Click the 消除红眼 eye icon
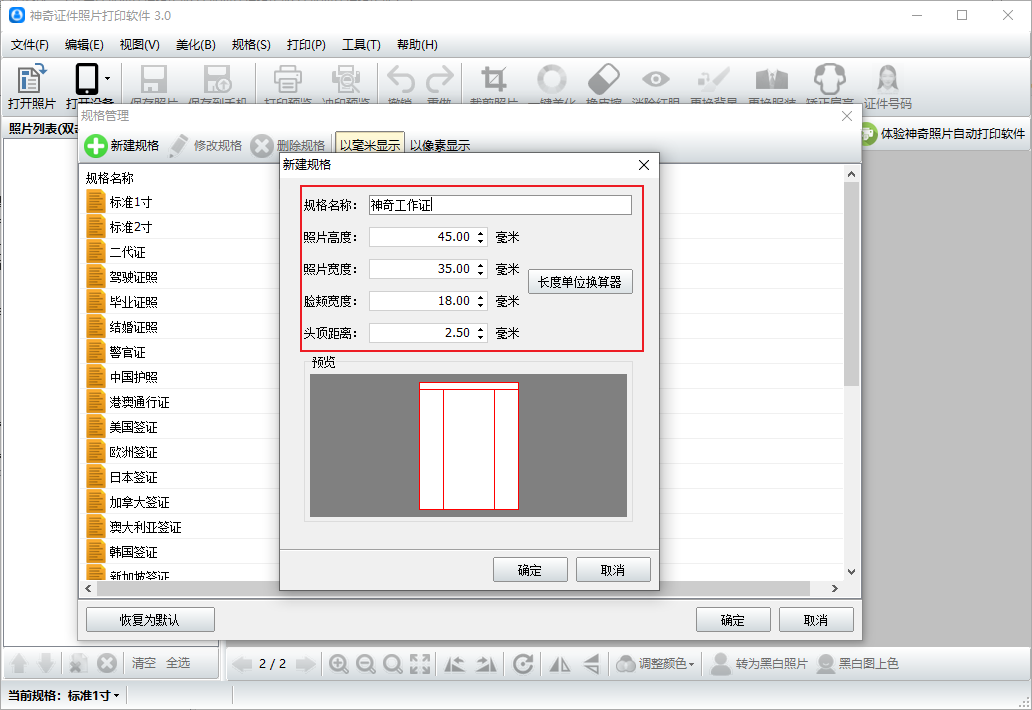 (x=656, y=79)
